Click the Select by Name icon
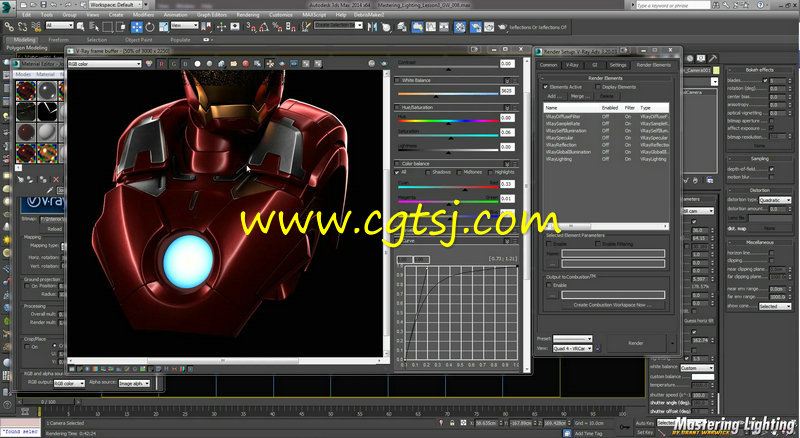800x438 pixels. click(x=94, y=27)
